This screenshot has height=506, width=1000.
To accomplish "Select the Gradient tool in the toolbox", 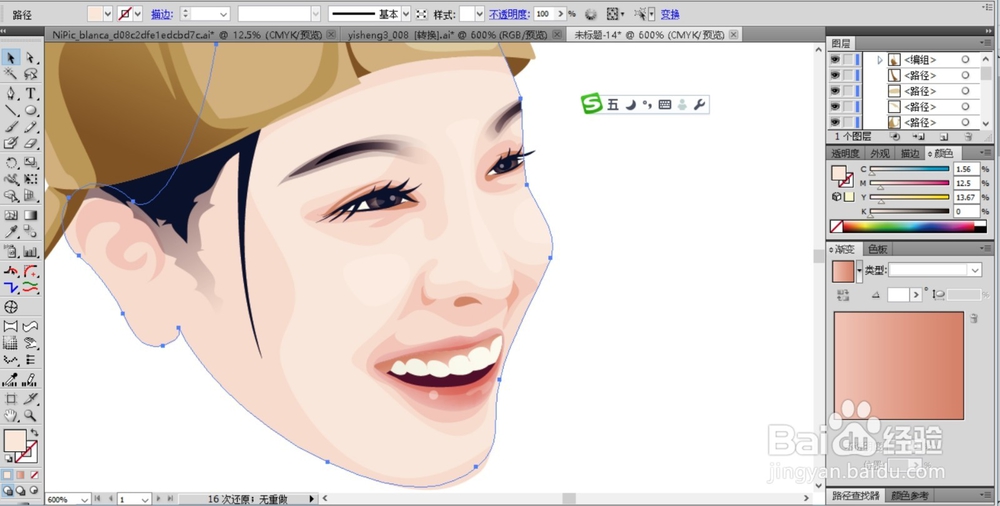I will [x=30, y=215].
